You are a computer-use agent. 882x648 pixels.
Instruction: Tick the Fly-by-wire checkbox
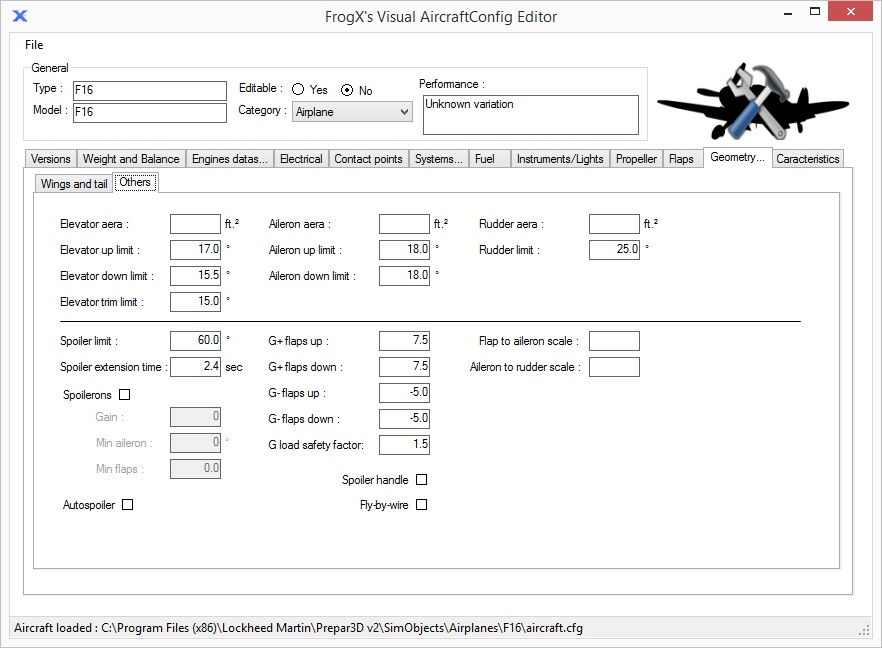tap(421, 505)
